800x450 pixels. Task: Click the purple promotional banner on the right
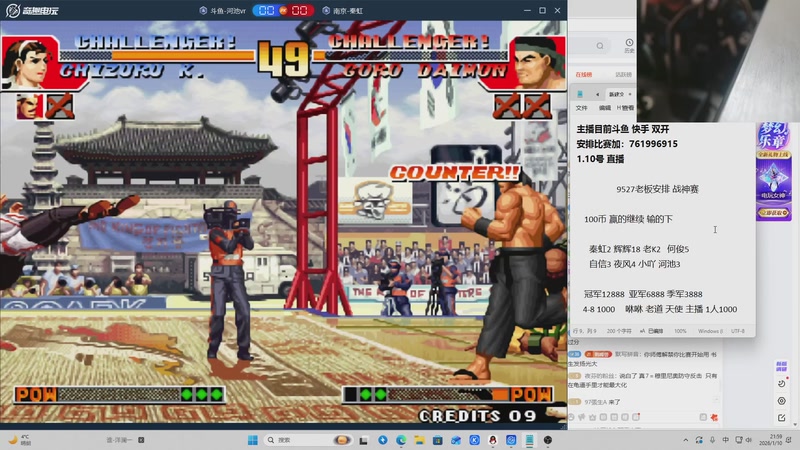pyautogui.click(x=774, y=172)
